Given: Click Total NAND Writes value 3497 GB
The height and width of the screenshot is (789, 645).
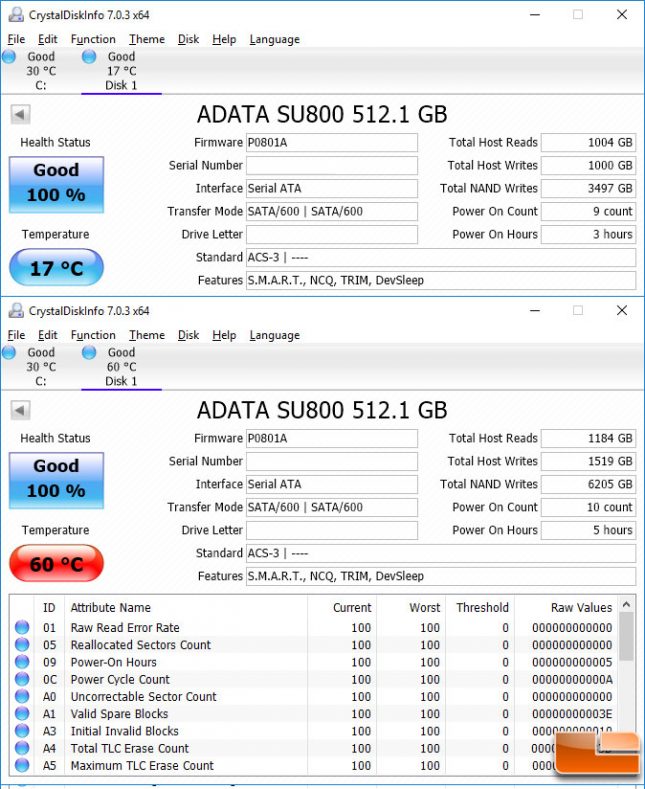Looking at the screenshot, I should tap(588, 189).
